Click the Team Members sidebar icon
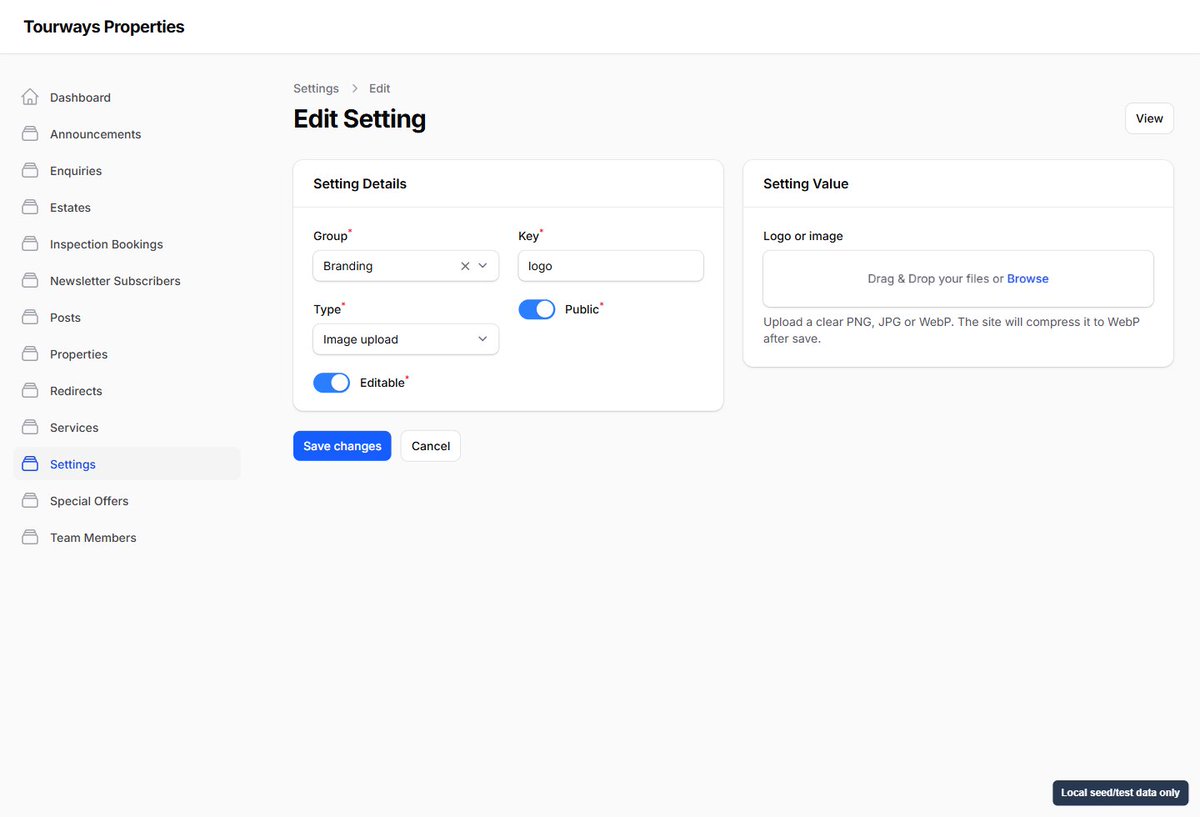This screenshot has height=817, width=1200. coord(30,537)
